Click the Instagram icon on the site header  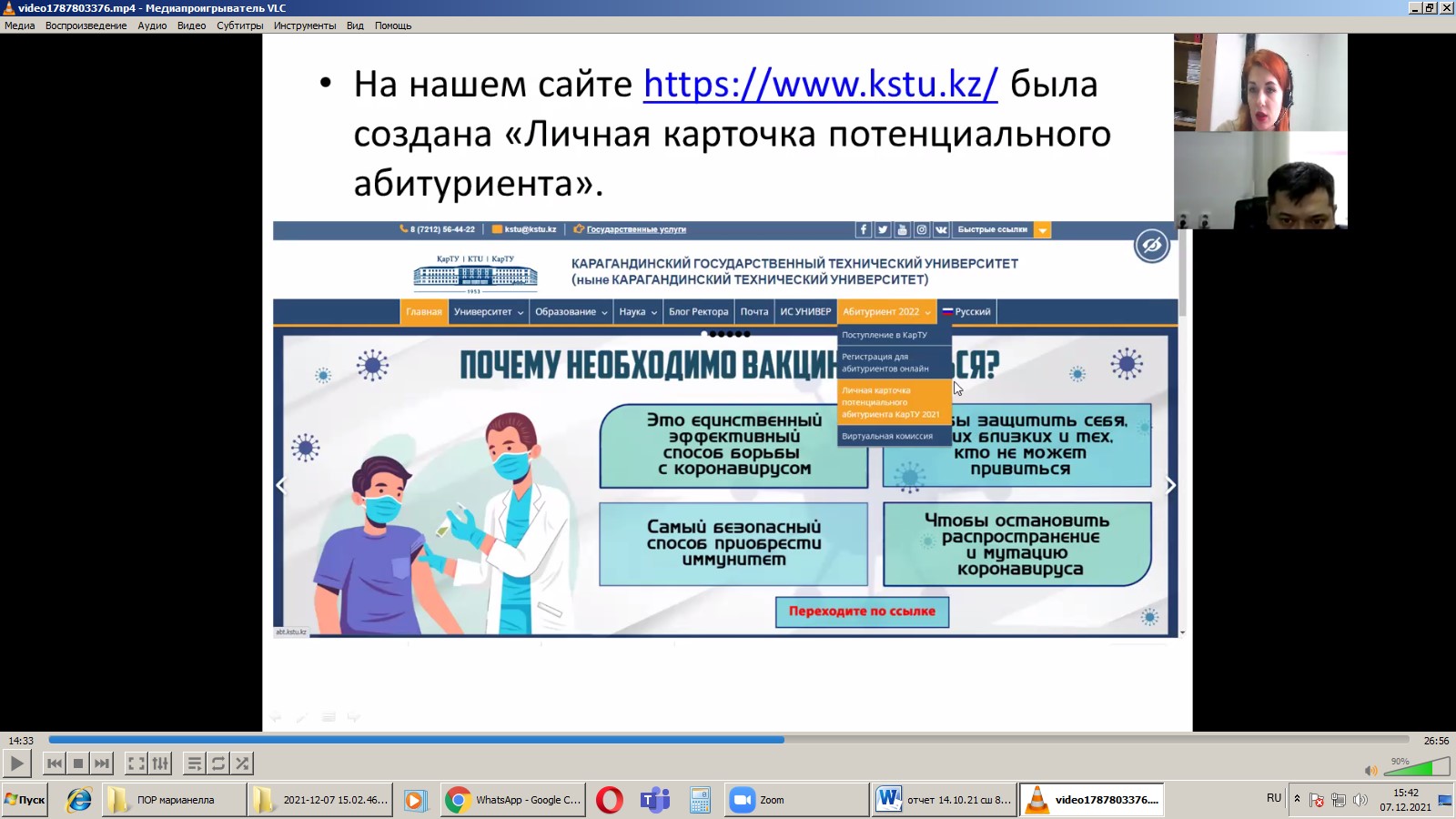point(921,229)
